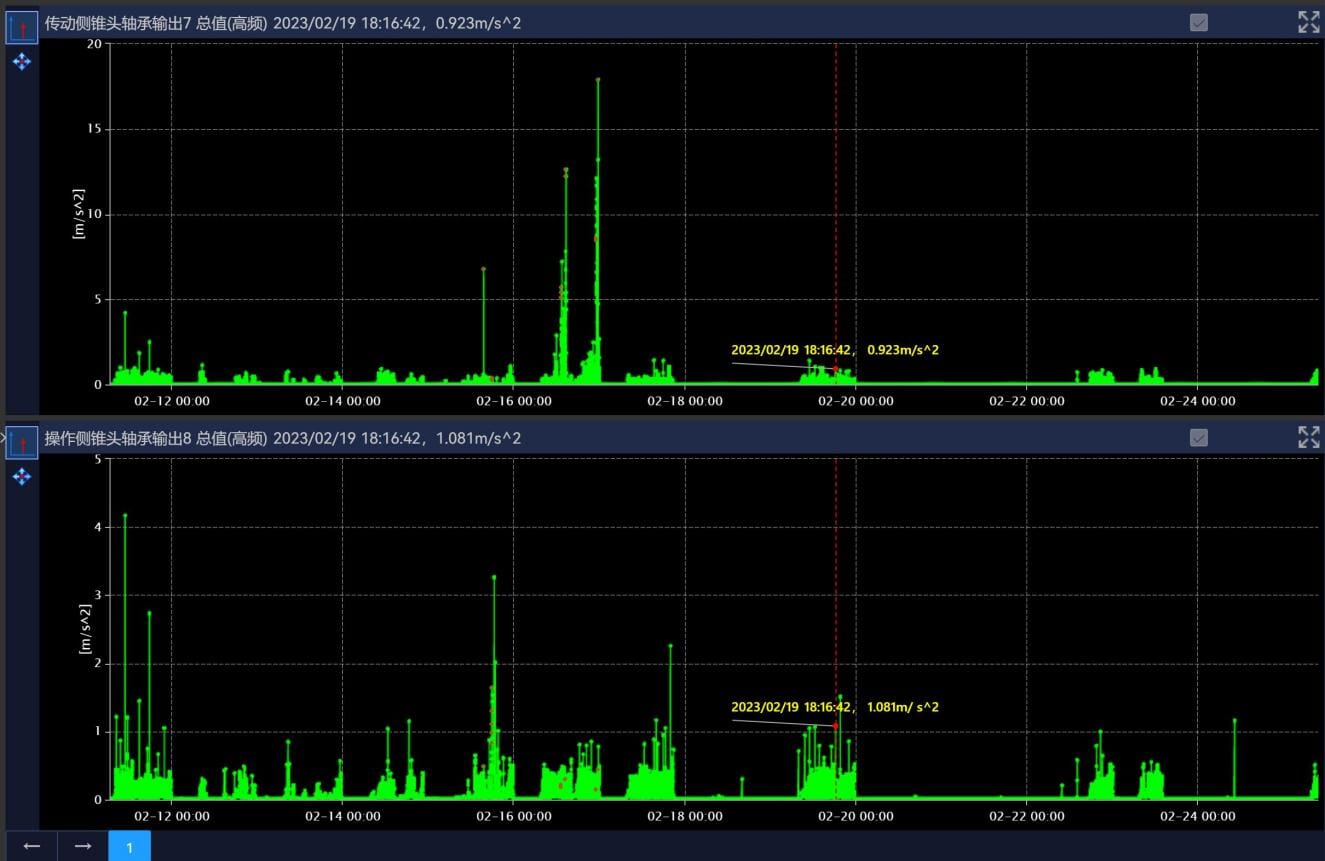1325x861 pixels.
Task: Select the cursor tool icon in 操作侧锥头轴承输出8 chart
Action: [x=22, y=441]
